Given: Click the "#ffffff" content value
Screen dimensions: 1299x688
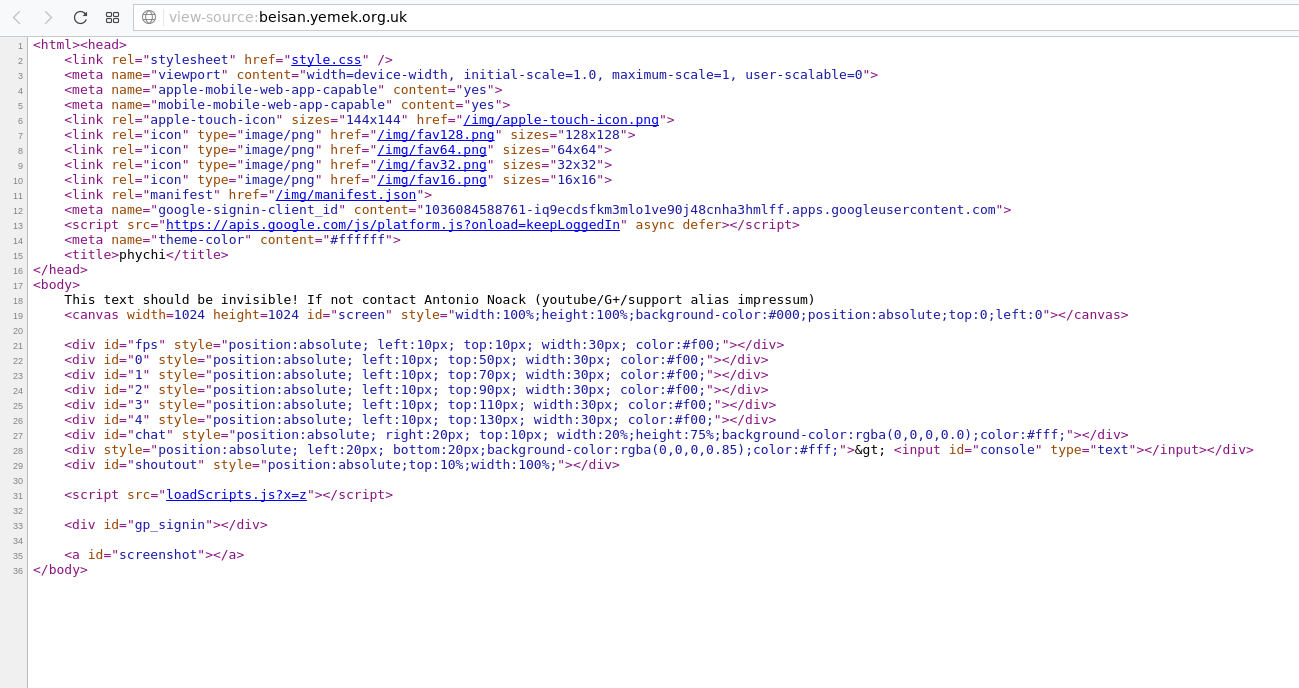Looking at the screenshot, I should point(357,240).
